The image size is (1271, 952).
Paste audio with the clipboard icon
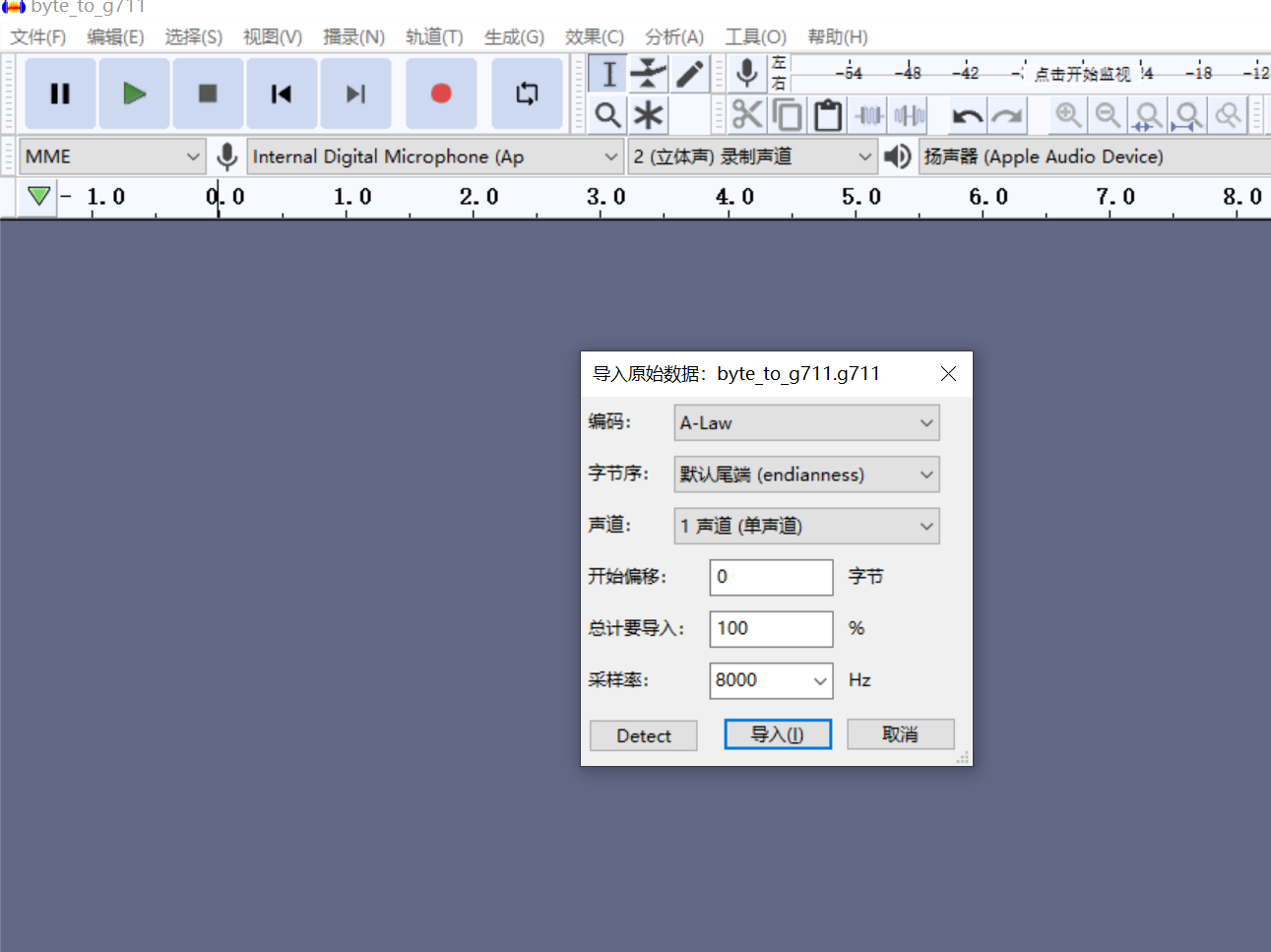pyautogui.click(x=828, y=115)
